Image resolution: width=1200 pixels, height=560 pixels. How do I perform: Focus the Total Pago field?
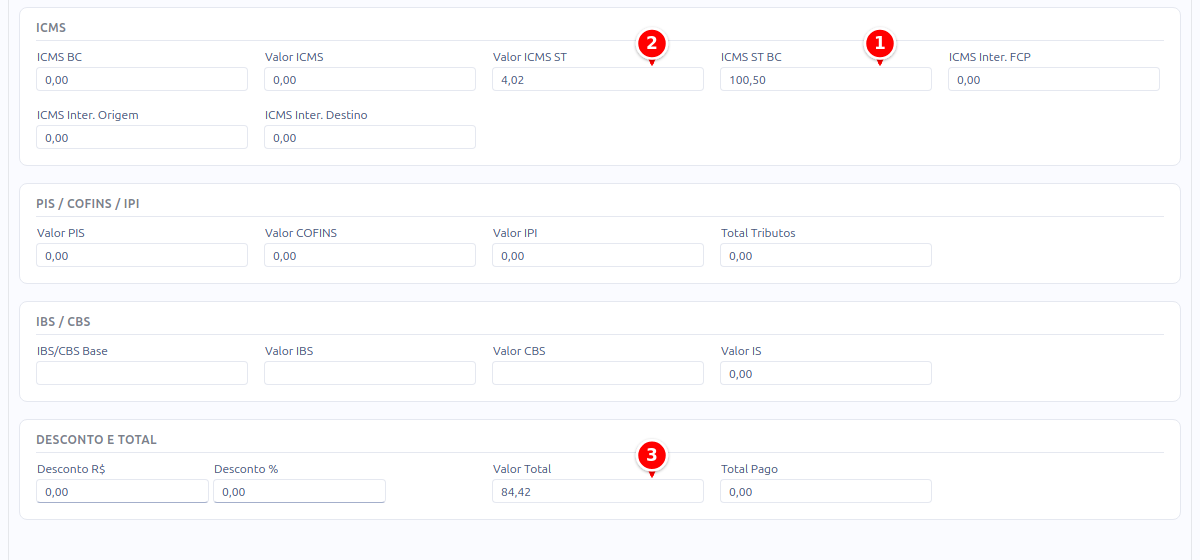coord(826,491)
